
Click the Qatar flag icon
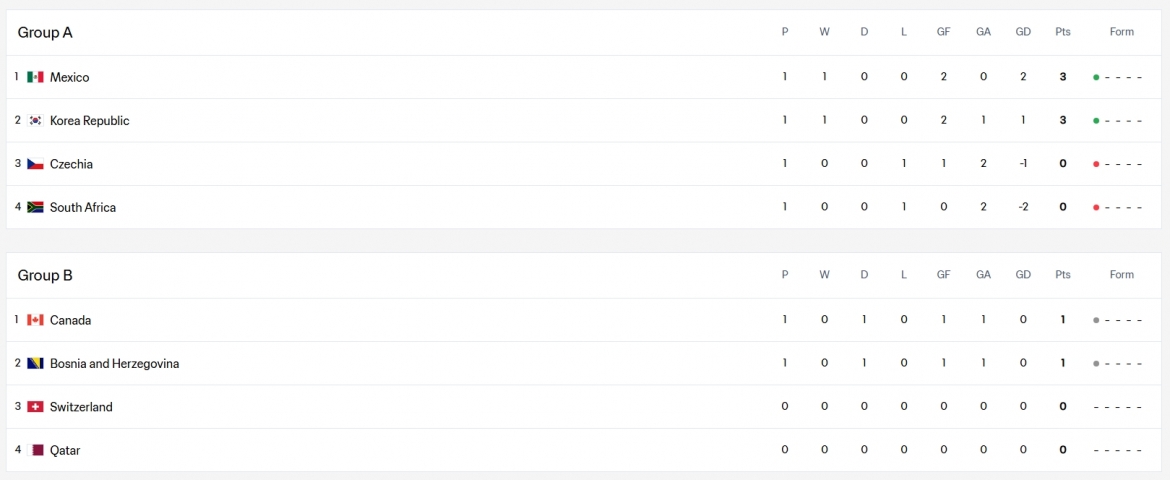(35, 450)
